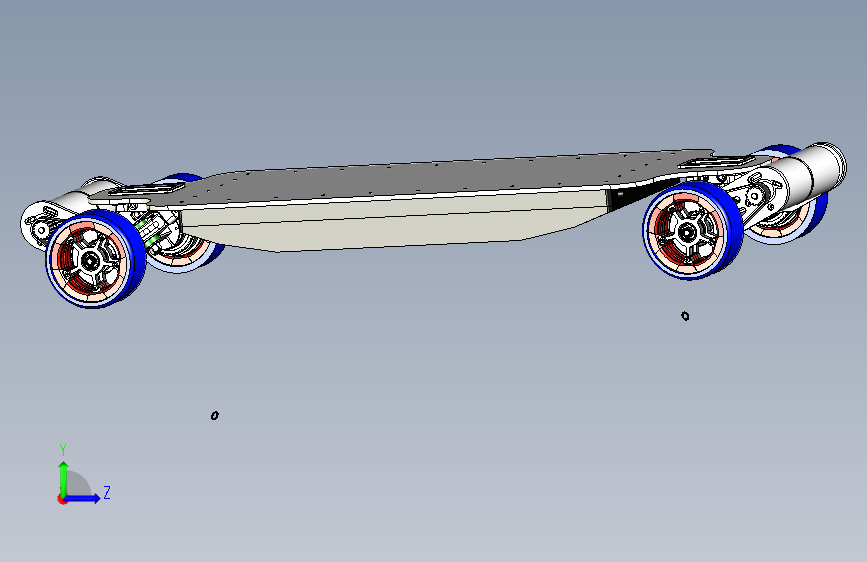The height and width of the screenshot is (562, 867).
Task: Click the red origin dot of the triad
Action: tap(62, 499)
